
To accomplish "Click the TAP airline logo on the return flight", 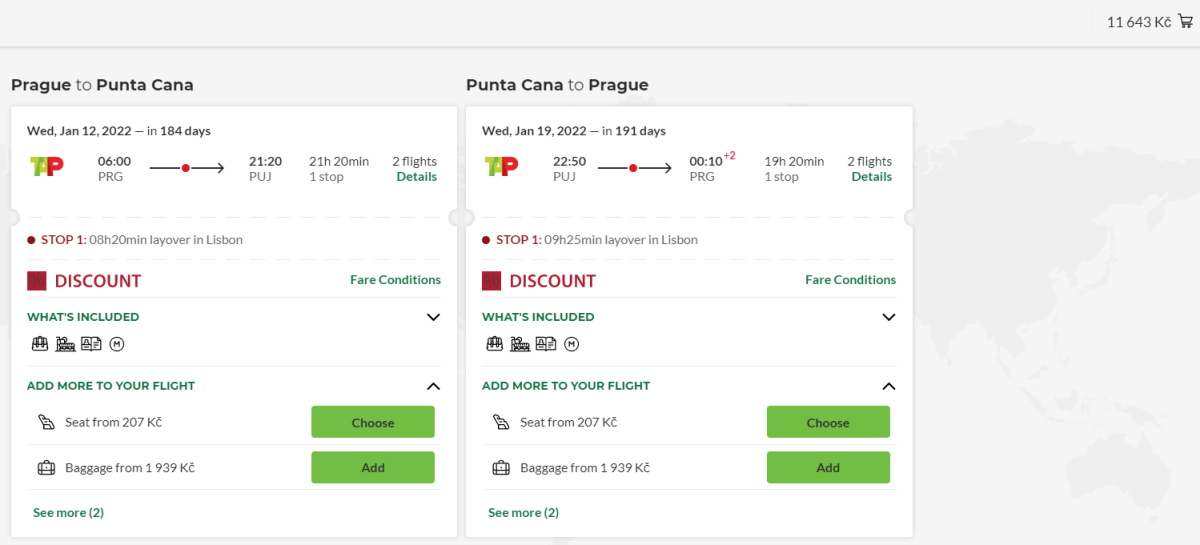I will pos(501,166).
